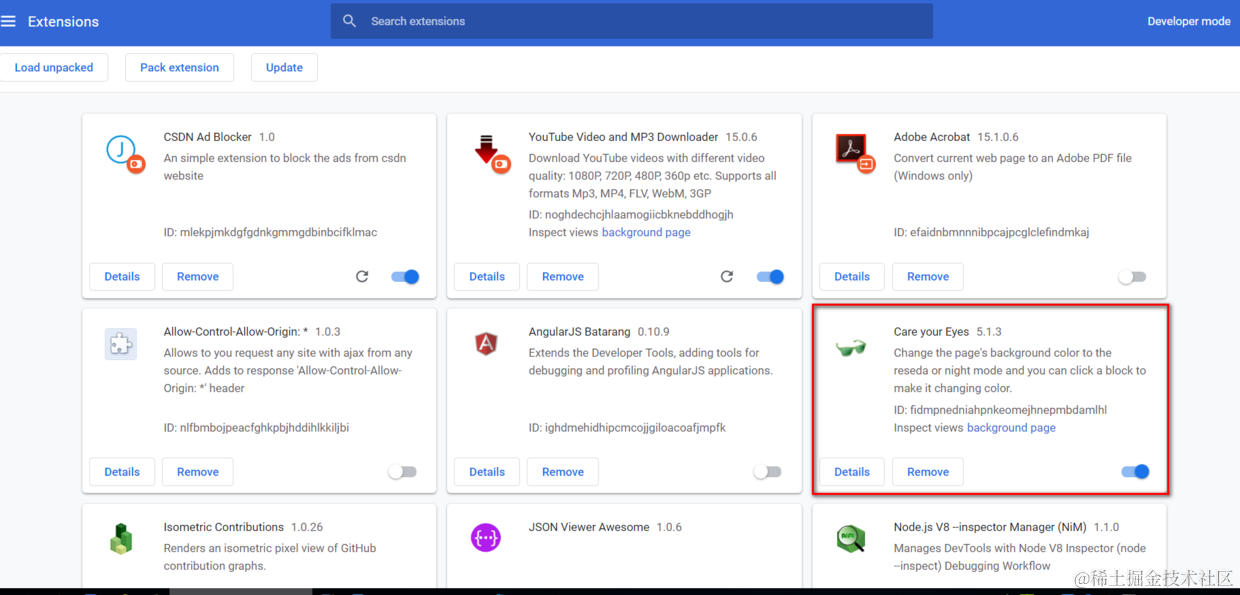Enable the AngularJS Batarang toggle

point(767,472)
